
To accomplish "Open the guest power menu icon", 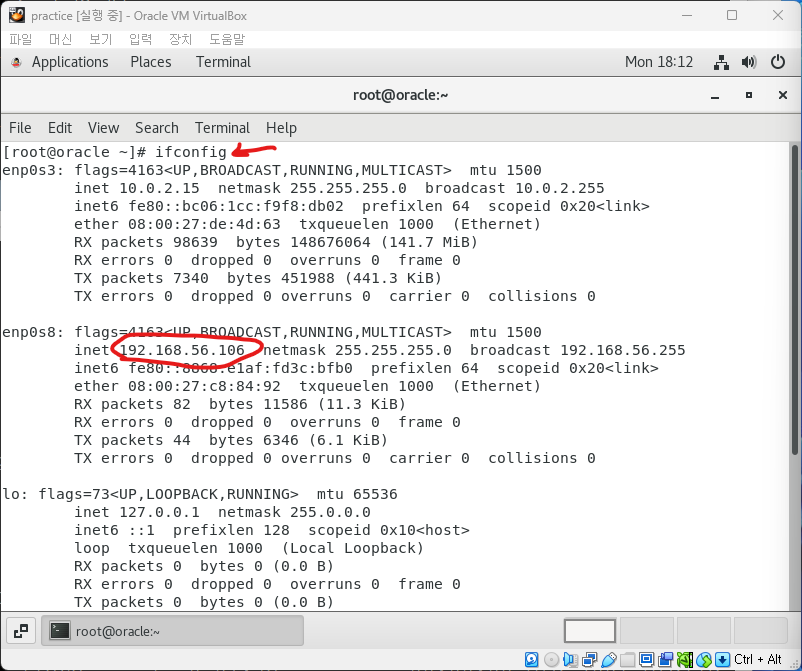I will [777, 62].
